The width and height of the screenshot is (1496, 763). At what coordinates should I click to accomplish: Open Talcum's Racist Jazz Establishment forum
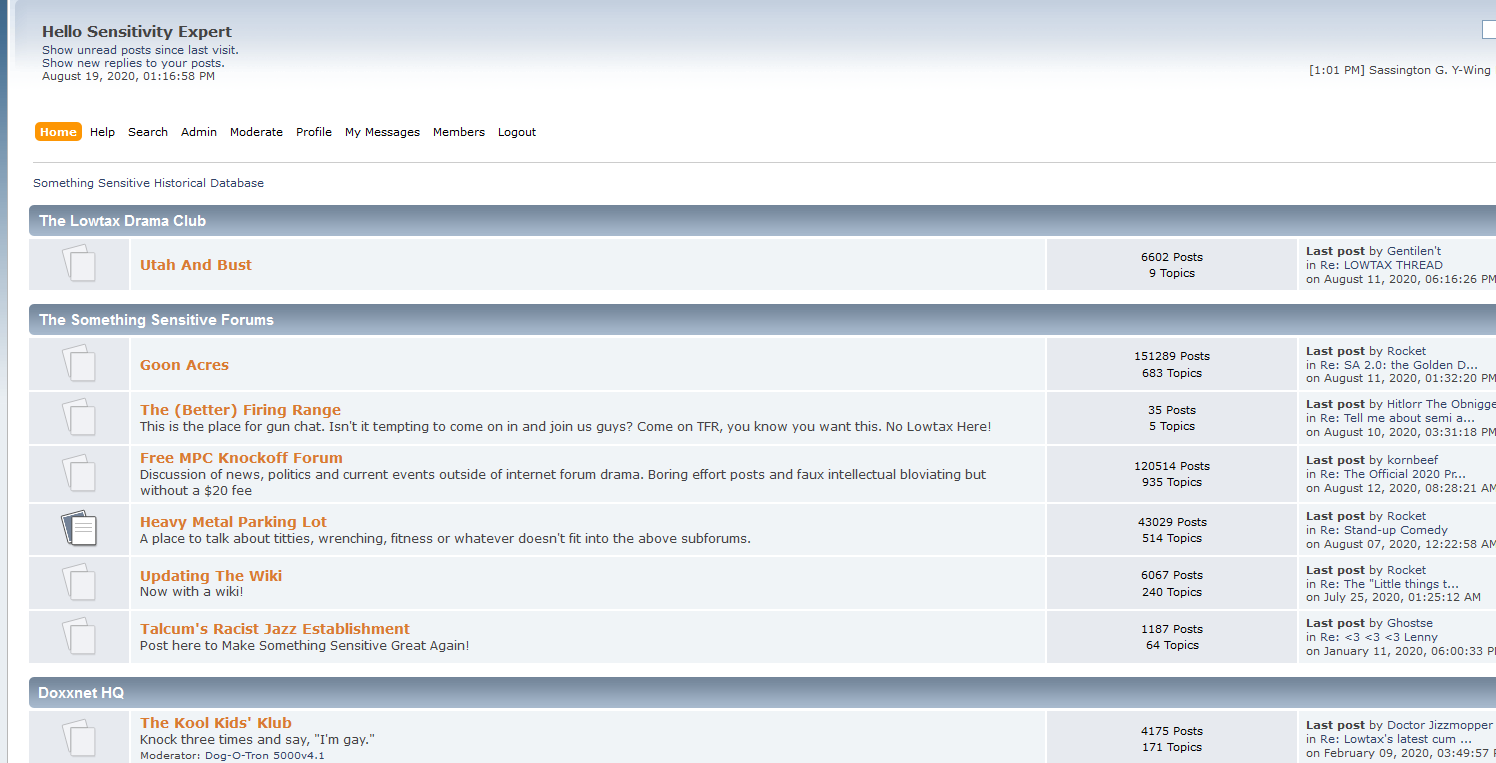275,629
